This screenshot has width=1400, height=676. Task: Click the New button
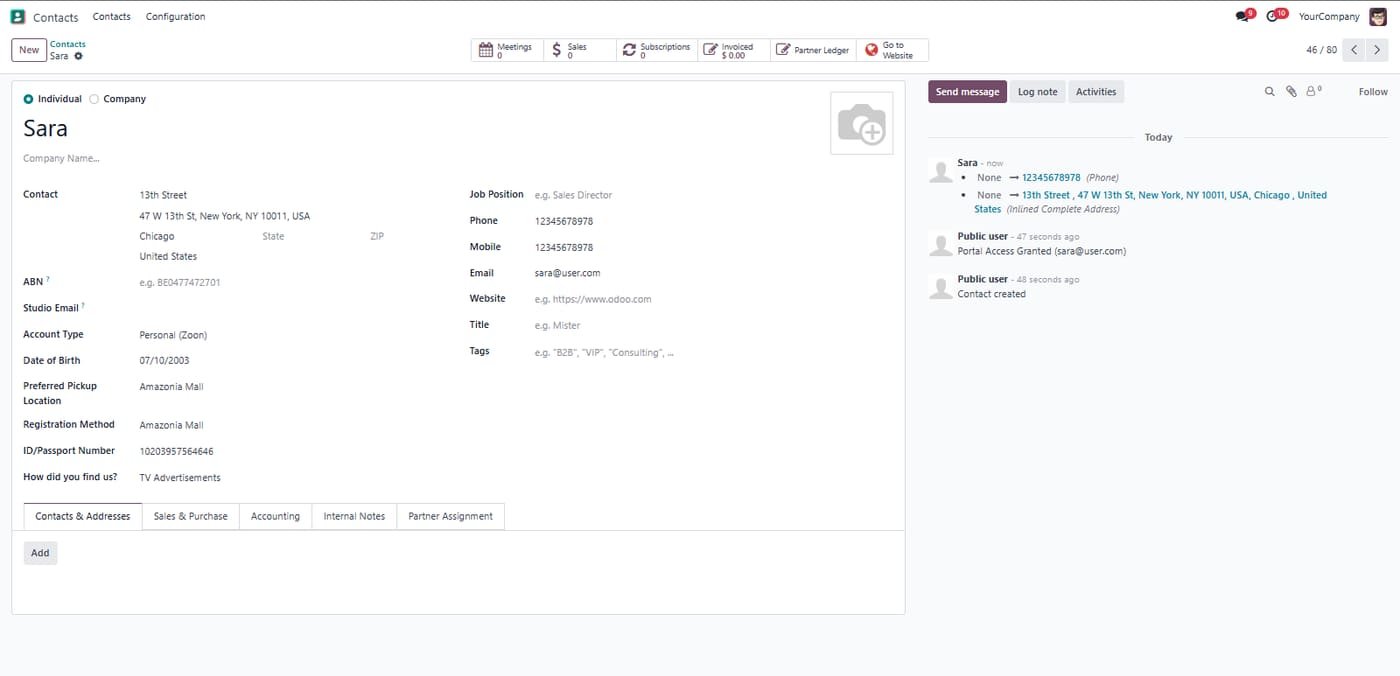(x=29, y=50)
